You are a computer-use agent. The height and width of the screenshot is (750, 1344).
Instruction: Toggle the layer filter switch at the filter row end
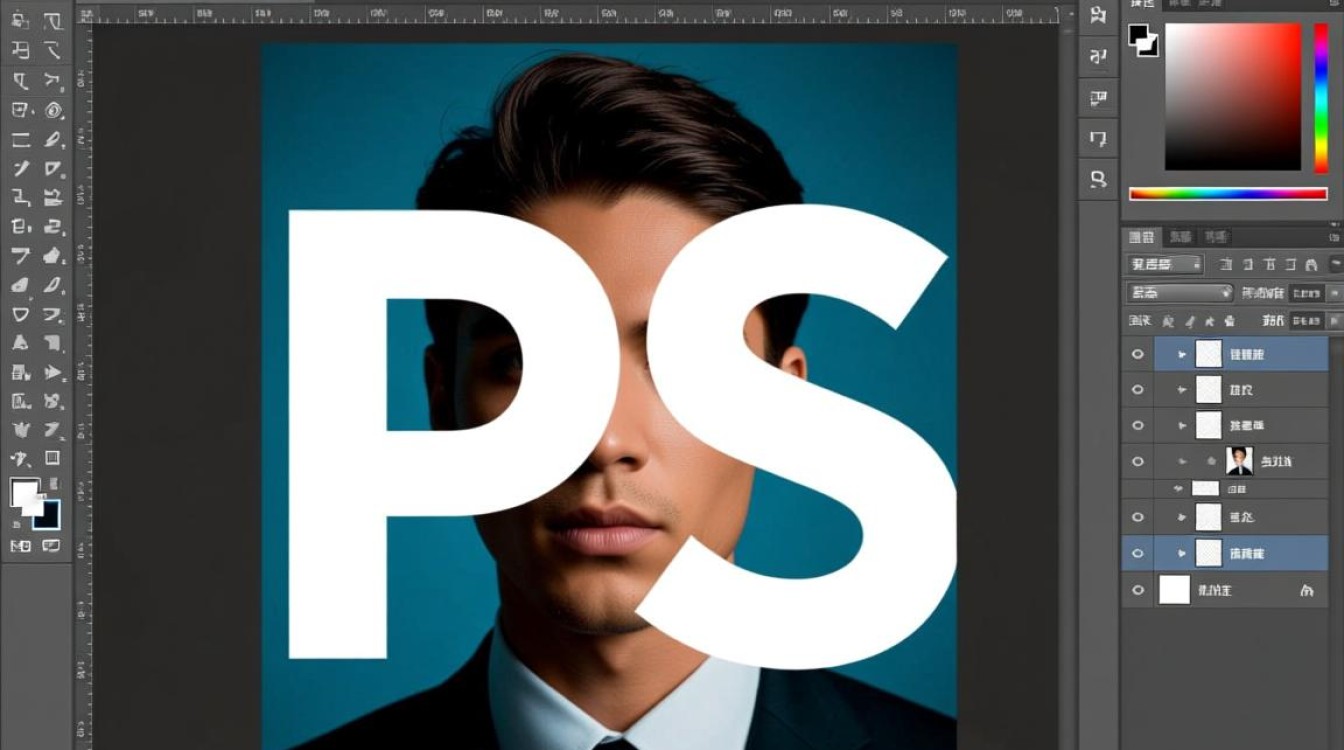[x=1335, y=264]
